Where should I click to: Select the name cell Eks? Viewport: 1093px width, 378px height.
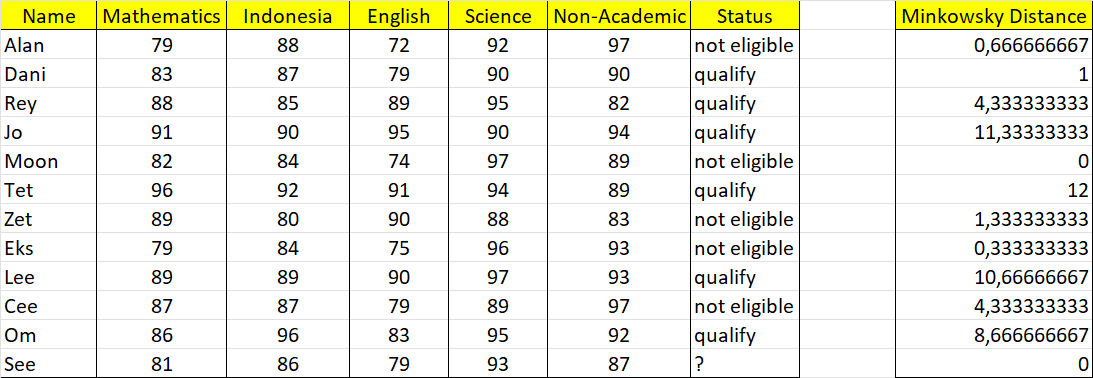(x=48, y=248)
